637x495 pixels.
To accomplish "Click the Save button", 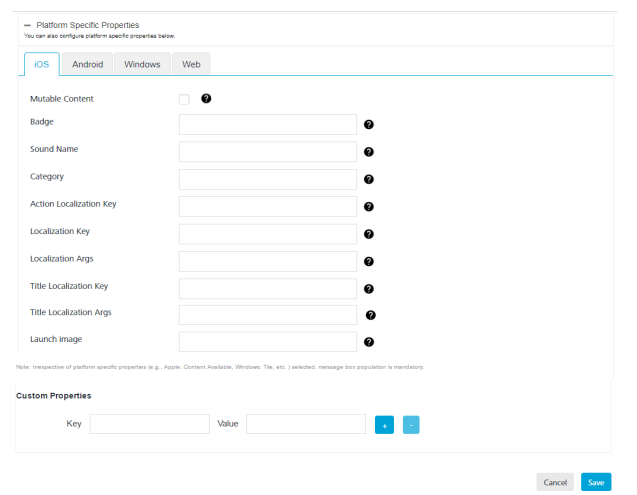I will pyautogui.click(x=596, y=482).
